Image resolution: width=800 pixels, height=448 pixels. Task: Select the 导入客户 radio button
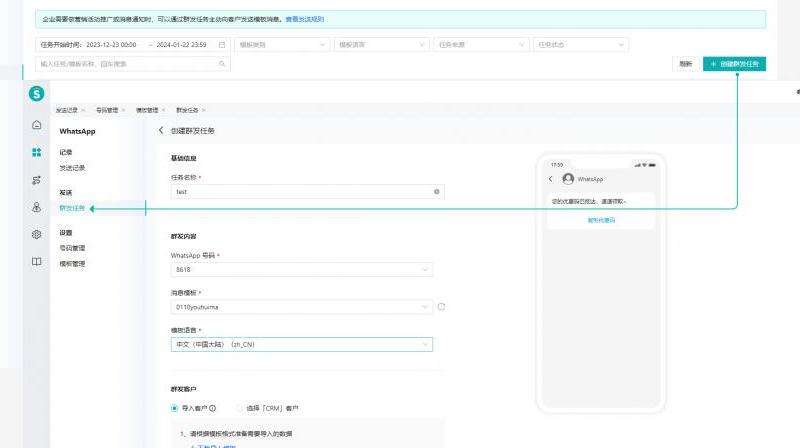click(x=175, y=408)
